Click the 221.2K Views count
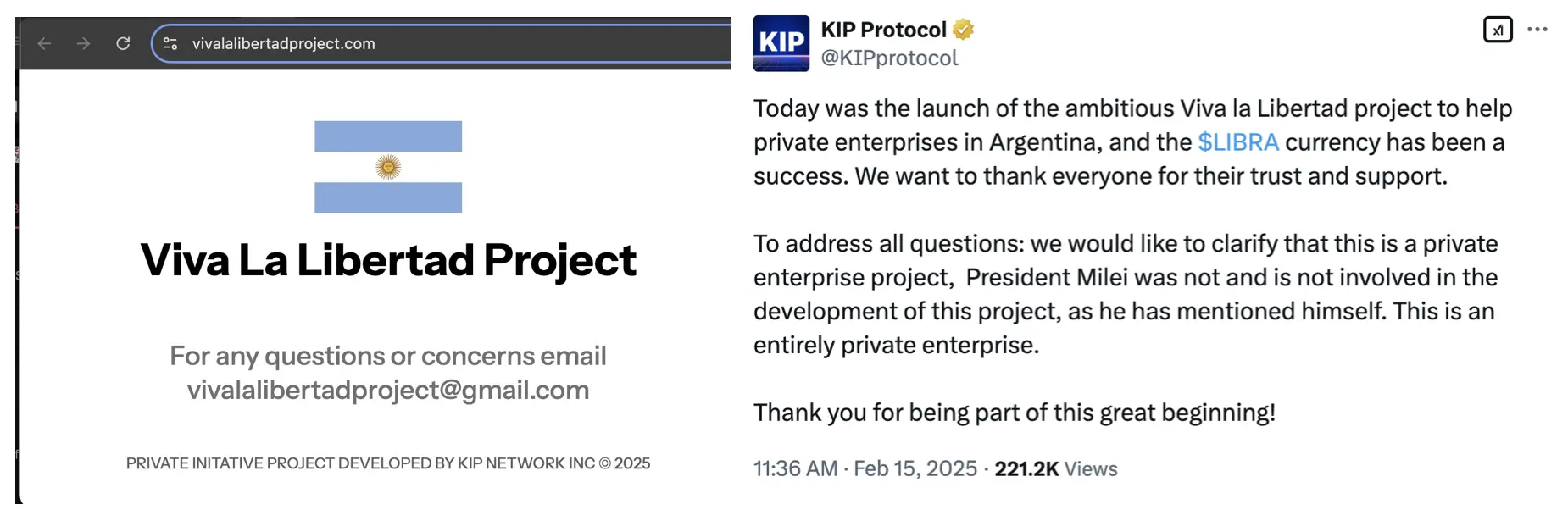 [x=1055, y=468]
